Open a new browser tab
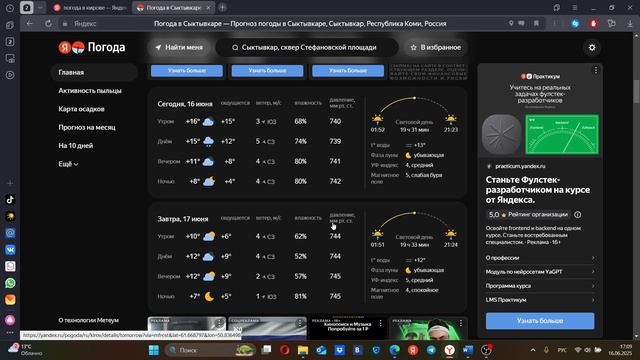This screenshot has height=360, width=640. (222, 8)
